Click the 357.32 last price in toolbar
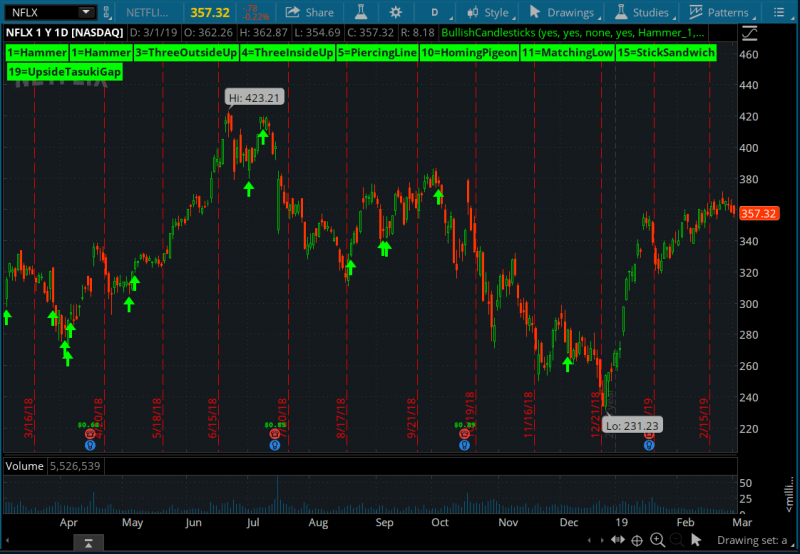The image size is (800, 554). click(x=210, y=12)
